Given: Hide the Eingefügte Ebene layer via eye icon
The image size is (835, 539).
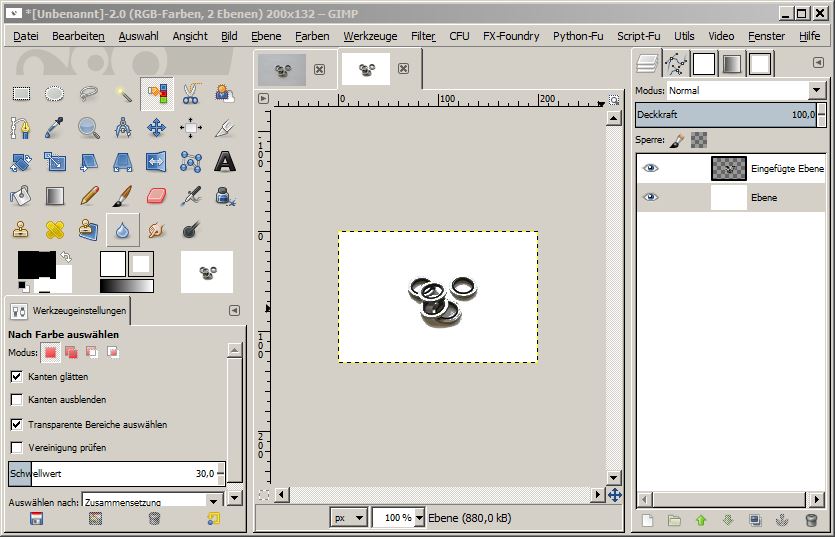Looking at the screenshot, I should (651, 168).
